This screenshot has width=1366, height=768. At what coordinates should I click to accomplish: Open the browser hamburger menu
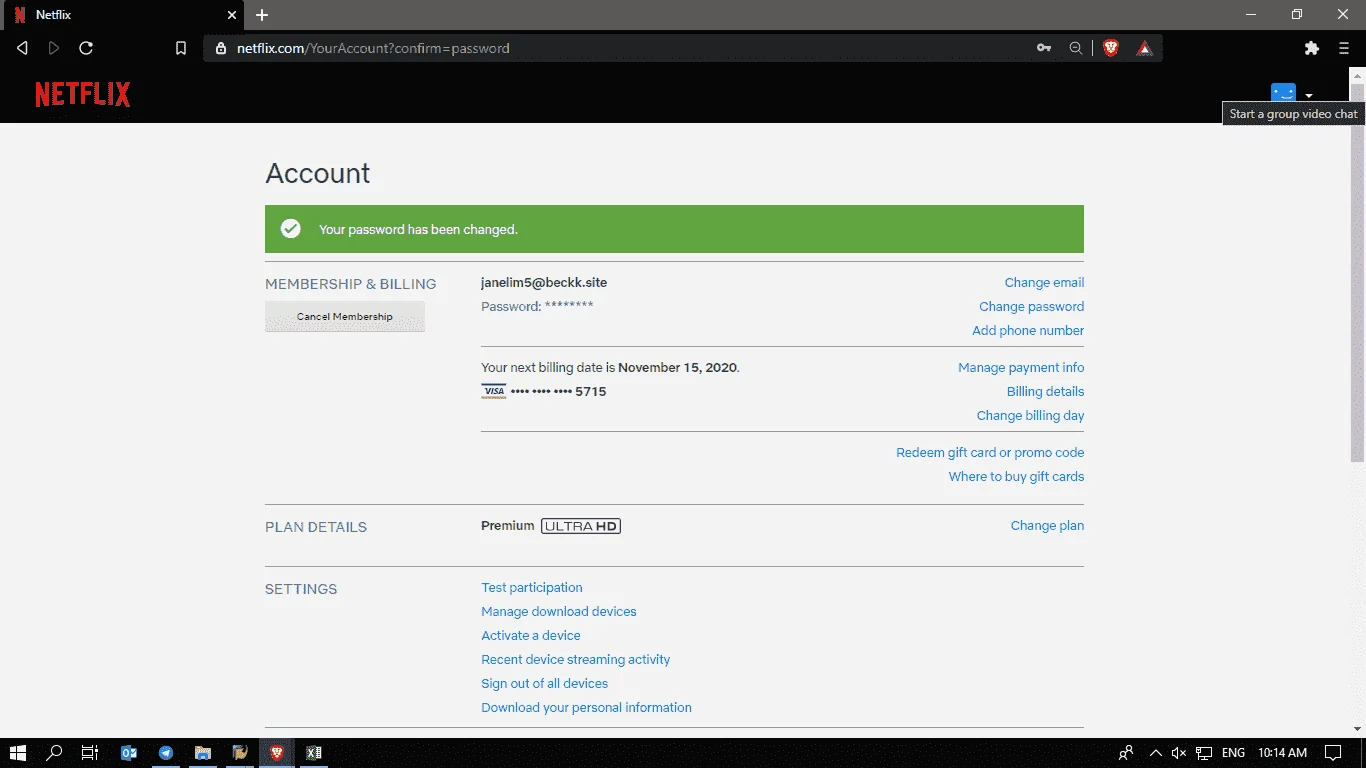(1344, 48)
